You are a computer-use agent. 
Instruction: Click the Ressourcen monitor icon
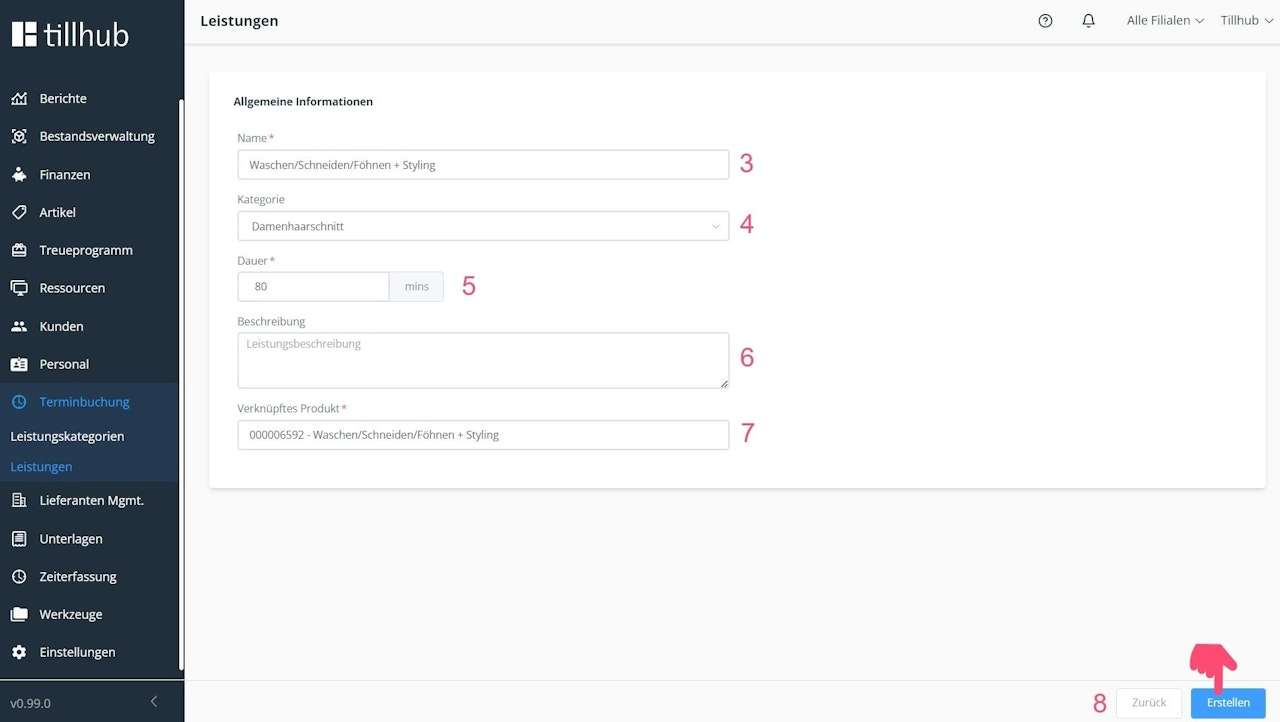[19, 288]
